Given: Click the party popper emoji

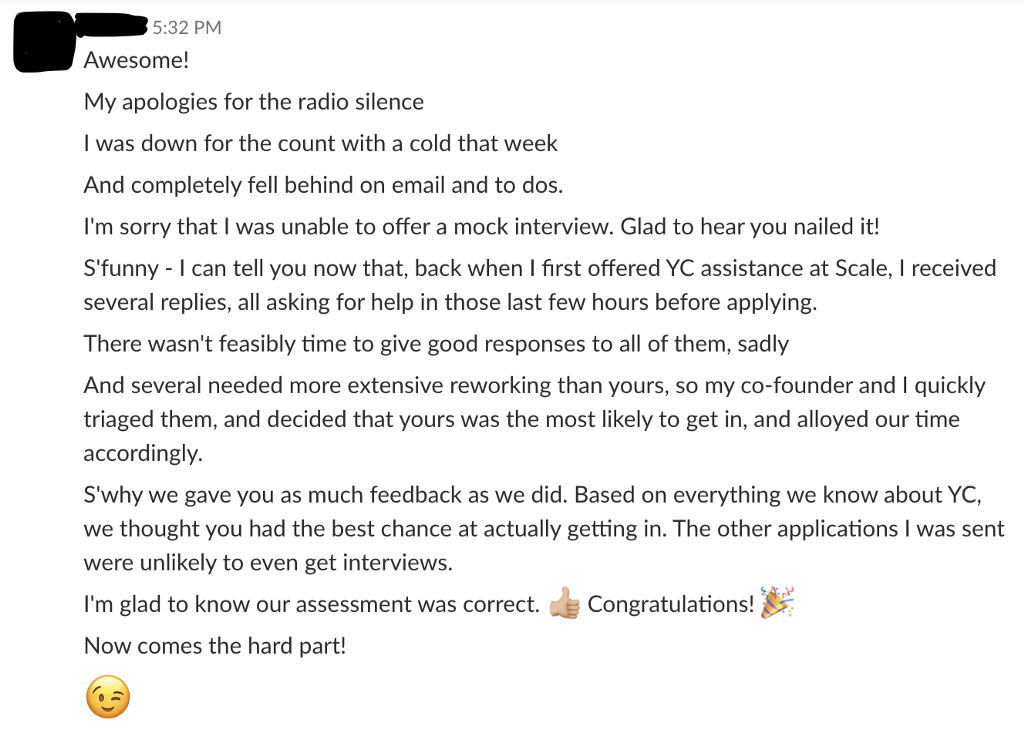Looking at the screenshot, I should point(776,603).
